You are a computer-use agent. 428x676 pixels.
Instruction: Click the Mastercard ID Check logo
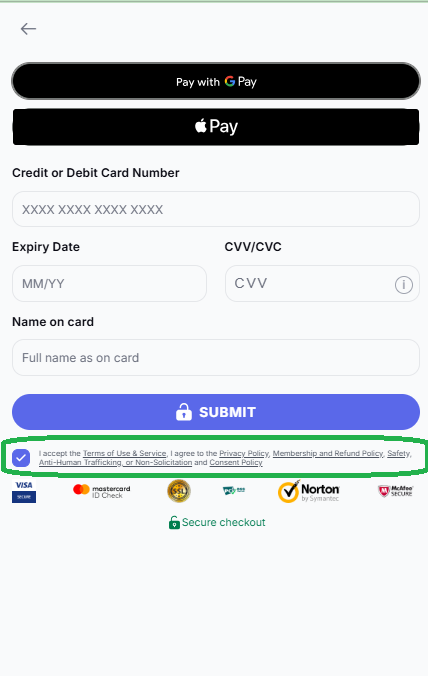click(x=102, y=491)
